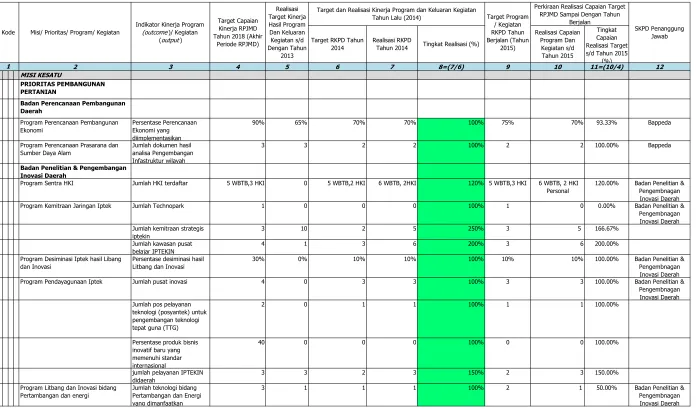
Task: Click the "jumlah pelayanan IPTEKIN didaerah" cell
Action: (x=170, y=376)
